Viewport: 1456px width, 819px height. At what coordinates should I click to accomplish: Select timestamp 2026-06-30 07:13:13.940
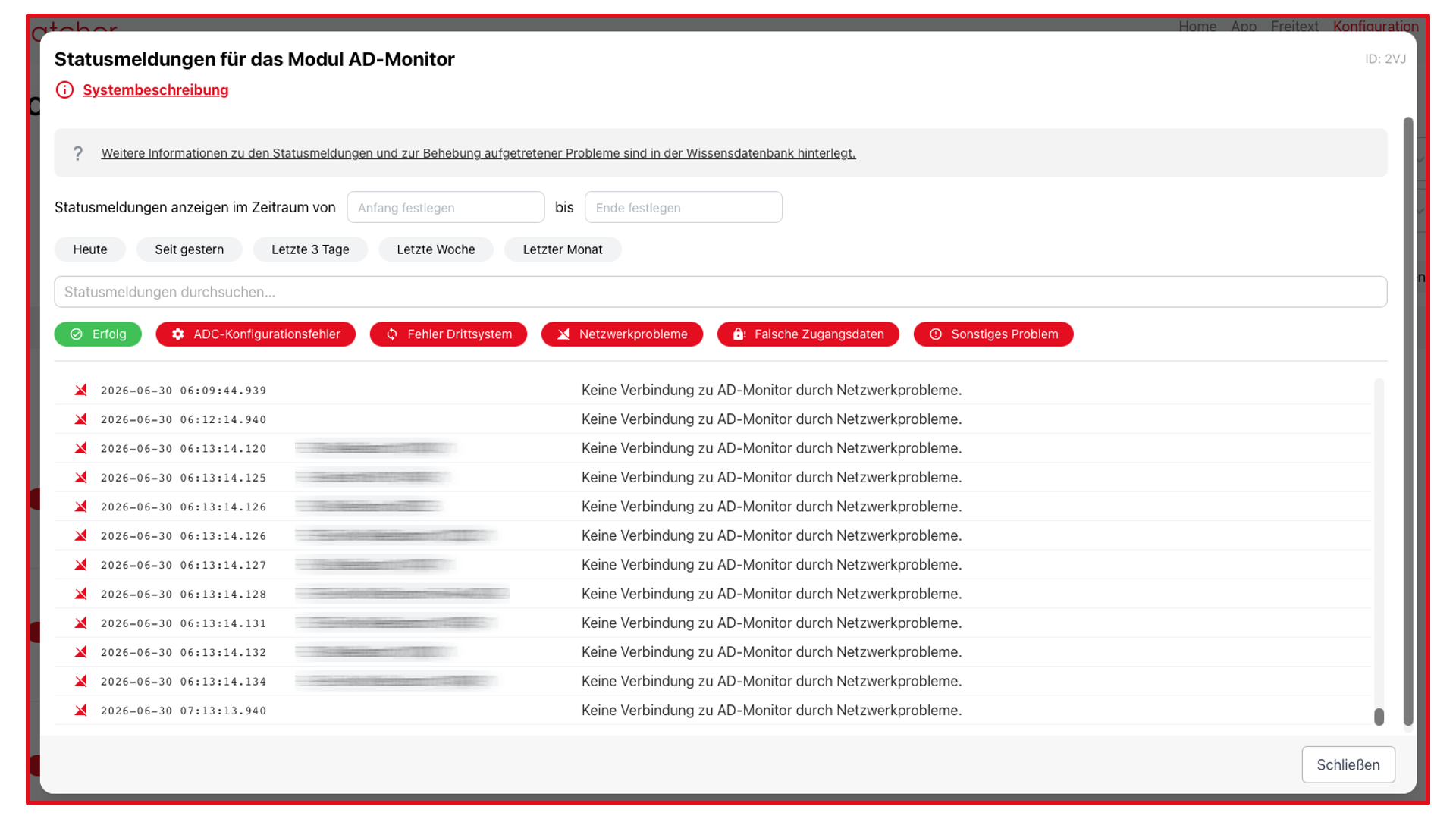pyautogui.click(x=184, y=711)
